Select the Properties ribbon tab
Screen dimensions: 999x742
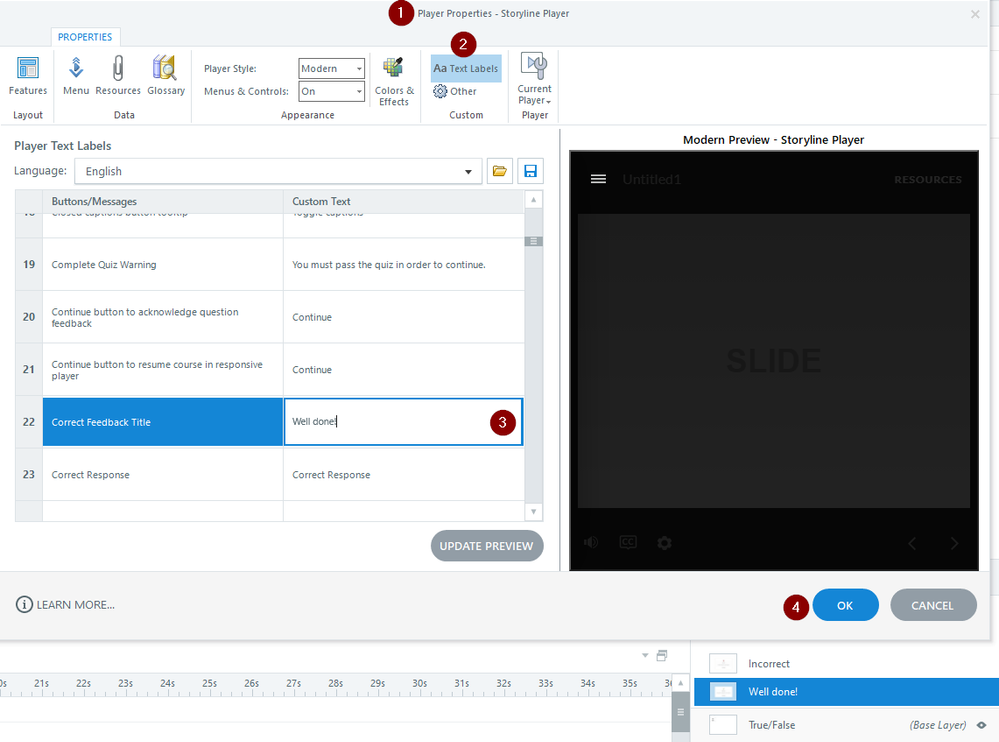(85, 37)
